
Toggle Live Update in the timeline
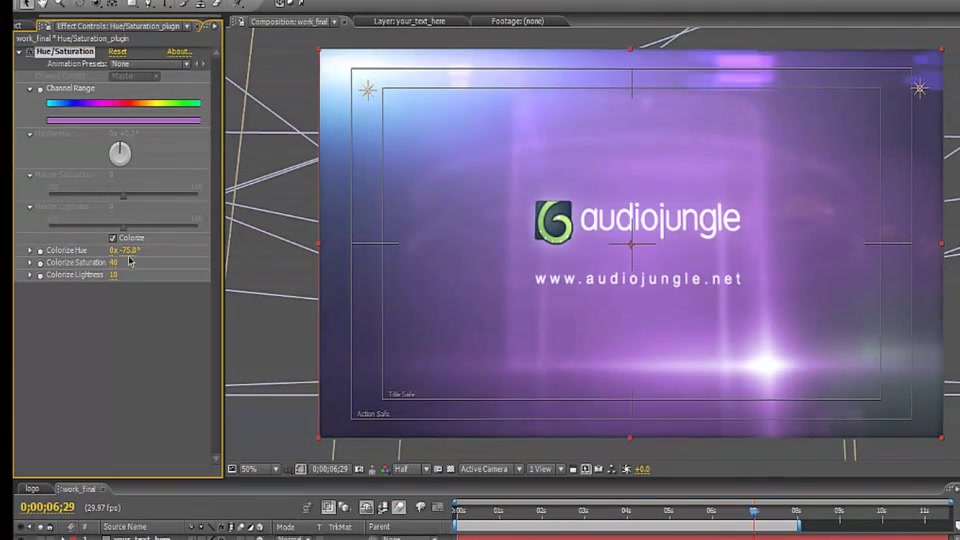tap(328, 507)
